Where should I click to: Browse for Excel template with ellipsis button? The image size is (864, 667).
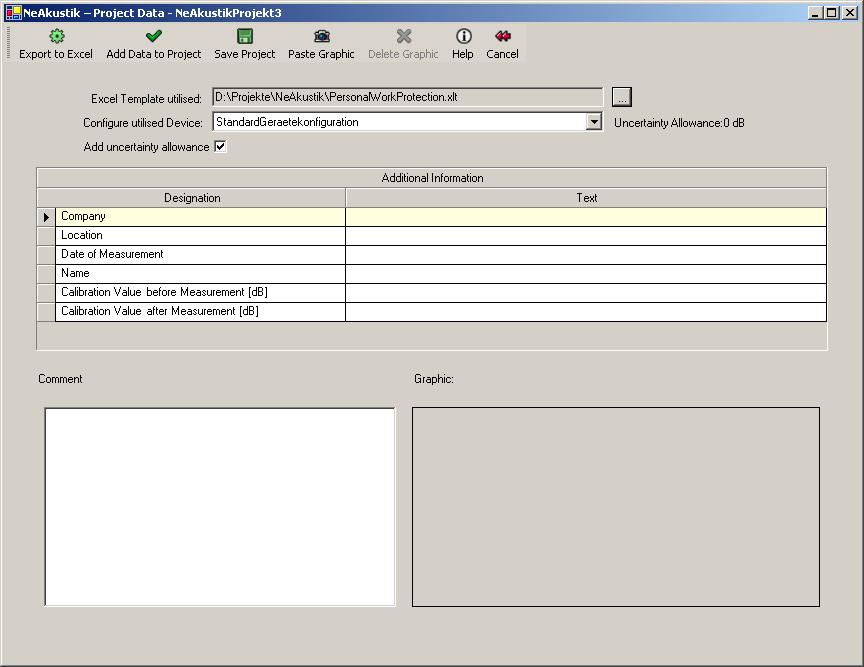click(x=622, y=97)
